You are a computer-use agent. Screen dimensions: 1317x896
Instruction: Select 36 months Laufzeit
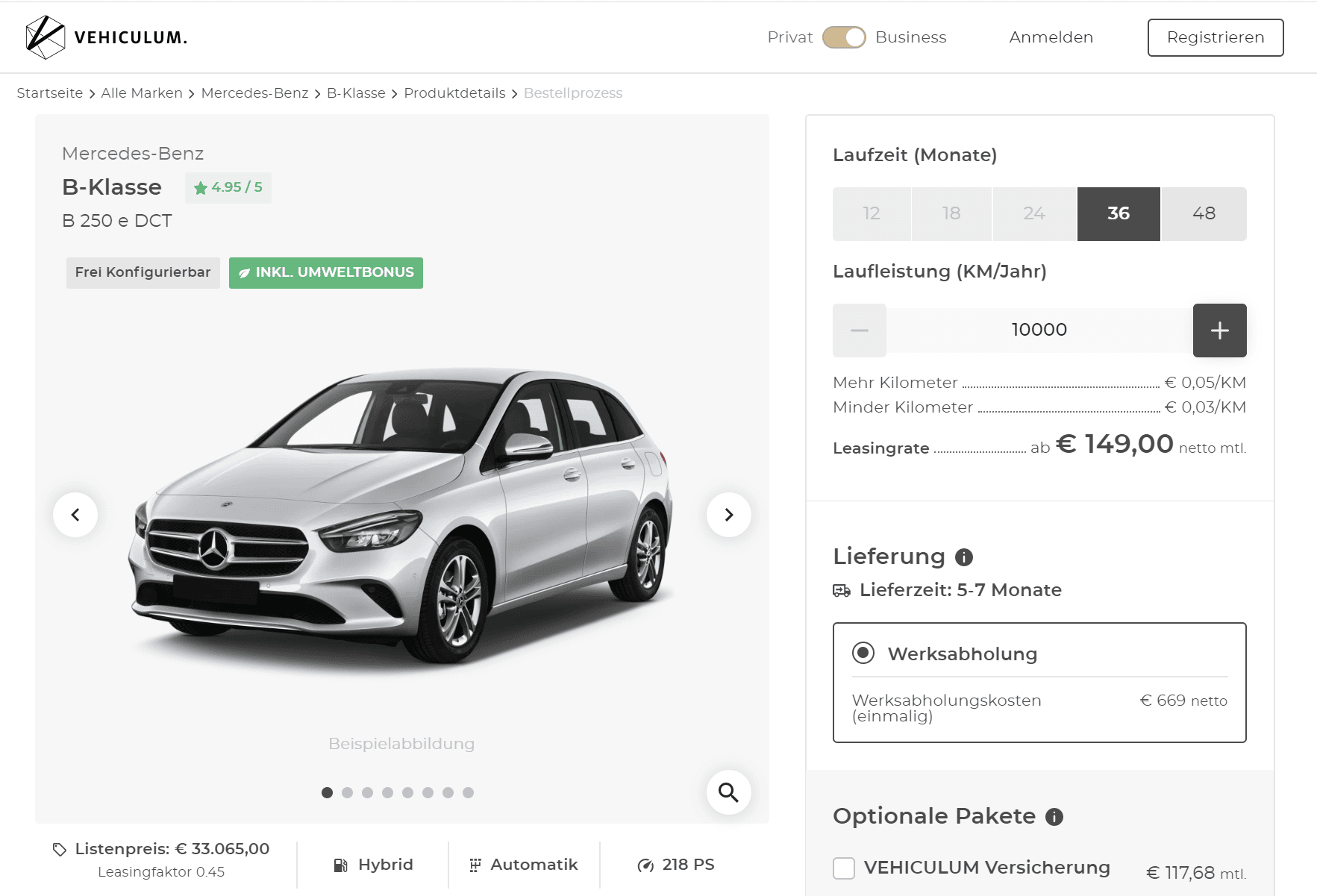[1119, 214]
